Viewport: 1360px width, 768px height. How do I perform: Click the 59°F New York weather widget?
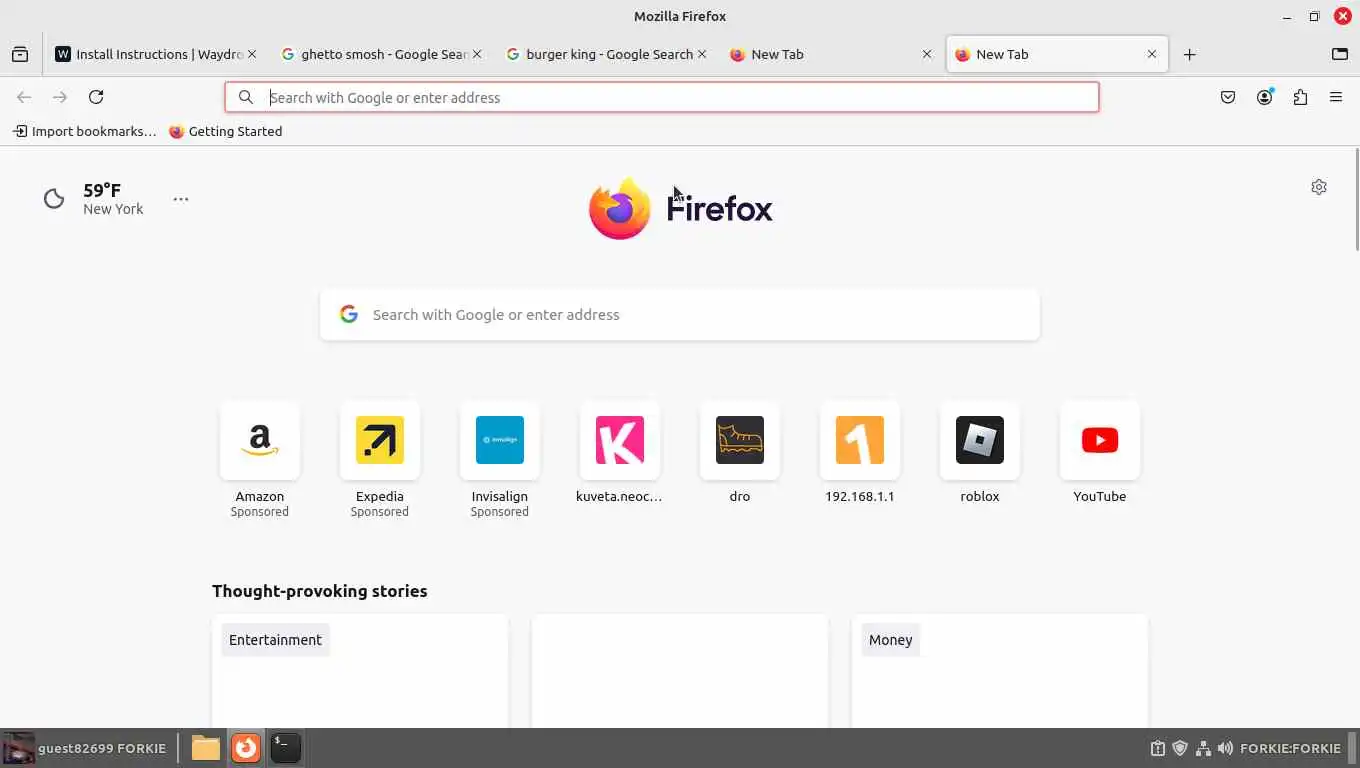point(95,199)
